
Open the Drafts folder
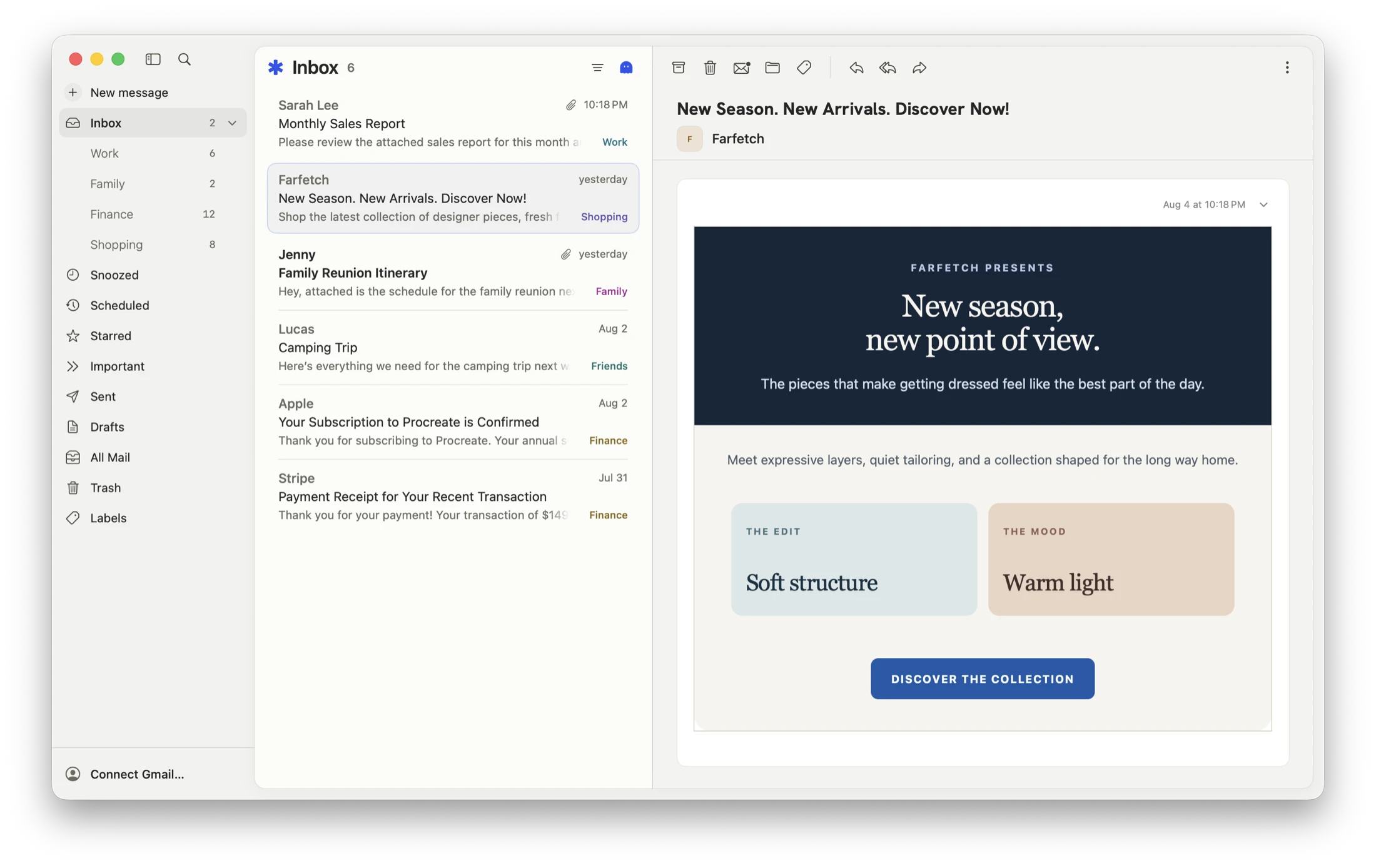153,427
